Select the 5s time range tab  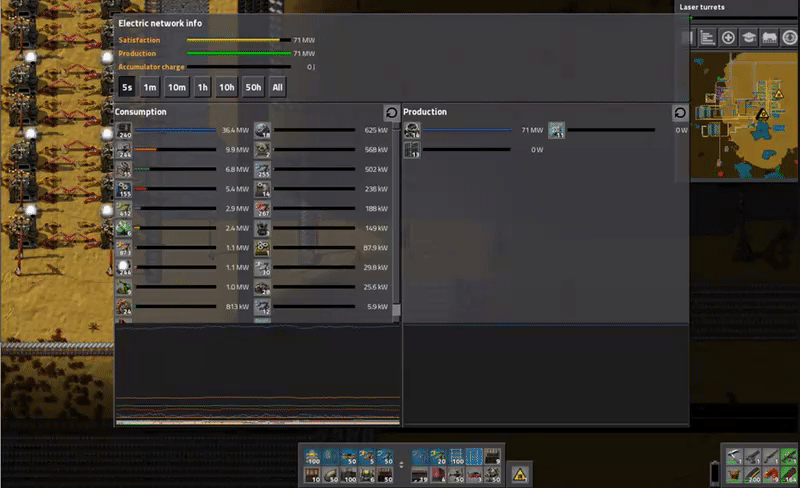coord(127,87)
